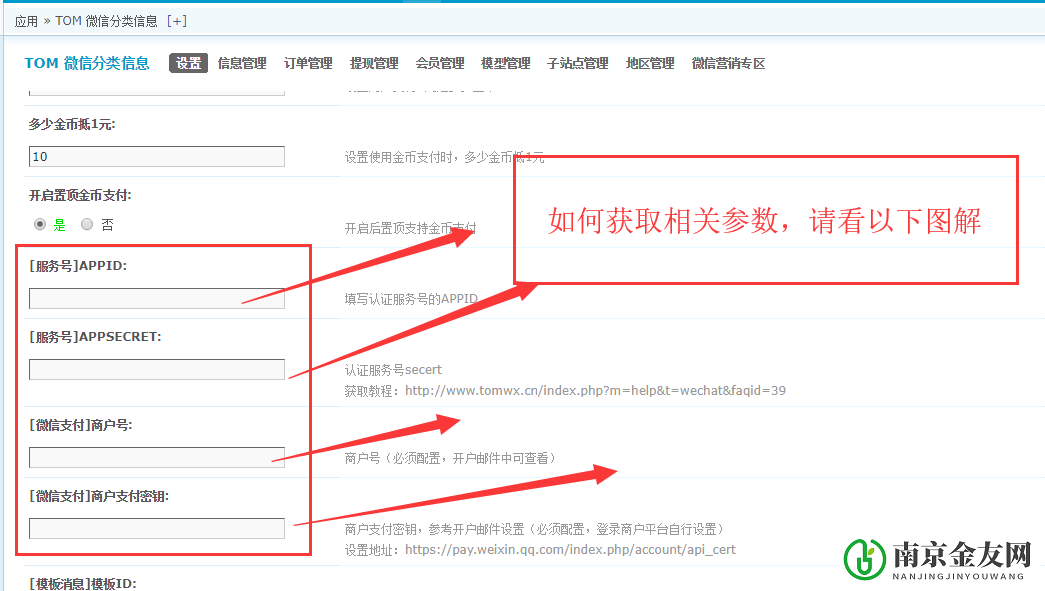Go to the 订单管理 tab
This screenshot has height=591, width=1045.
[x=308, y=63]
